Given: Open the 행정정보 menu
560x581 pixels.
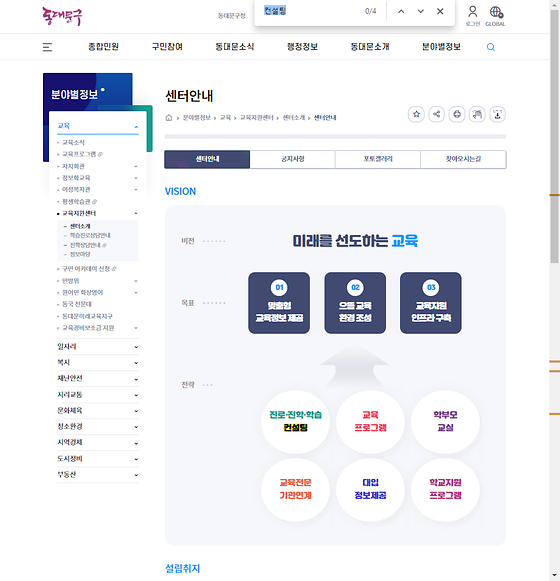Looking at the screenshot, I should 302,47.
